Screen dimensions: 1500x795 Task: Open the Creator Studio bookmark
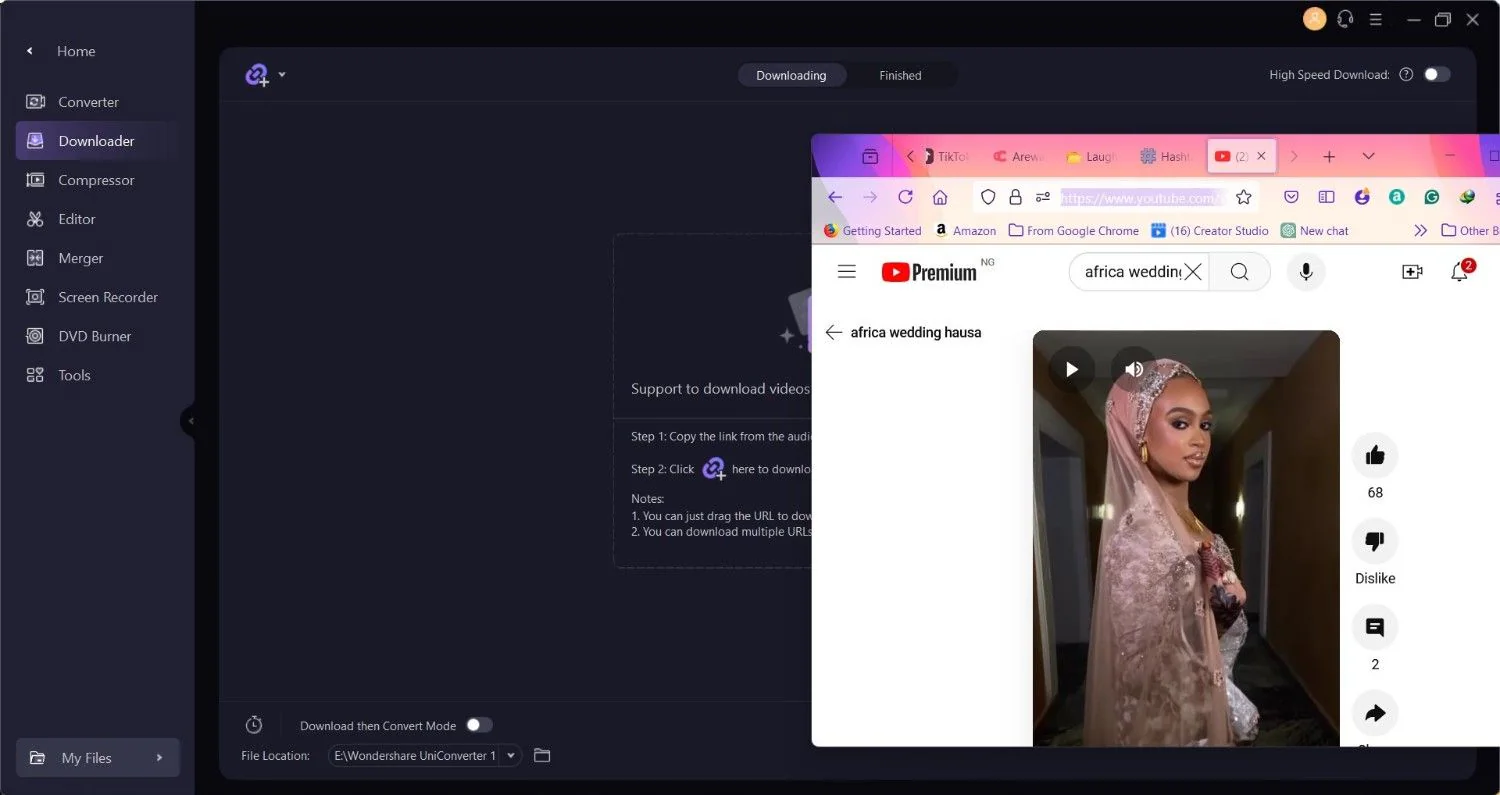pos(1210,230)
